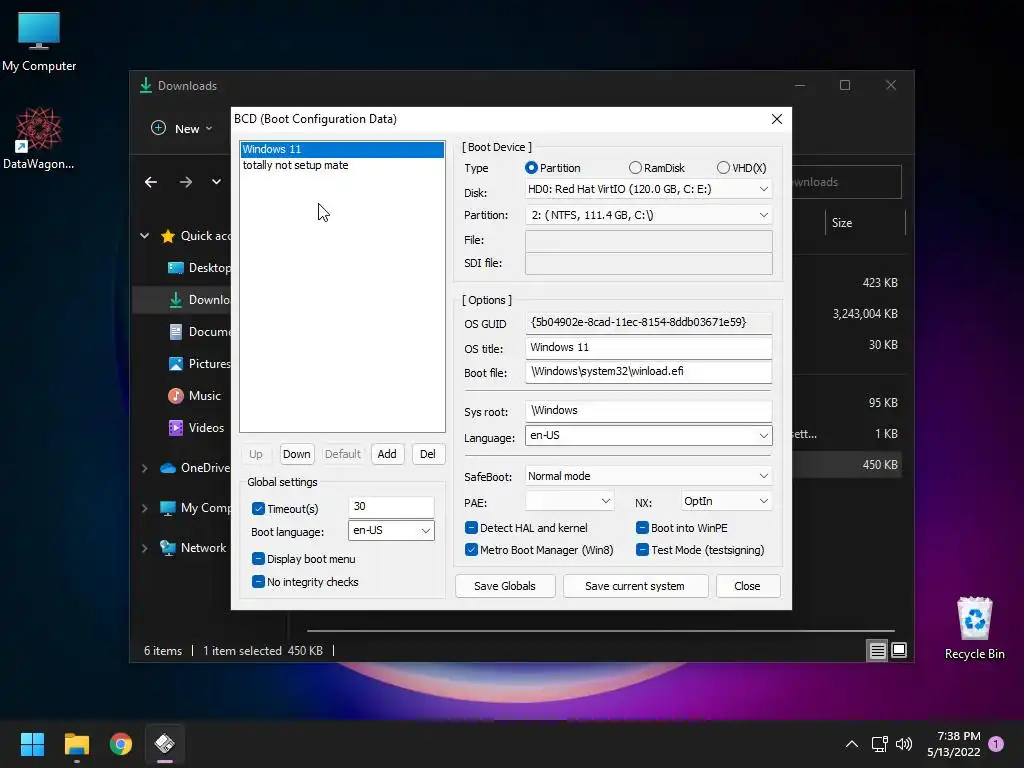Open the Disk dropdown
The image size is (1024, 768).
tap(648, 189)
